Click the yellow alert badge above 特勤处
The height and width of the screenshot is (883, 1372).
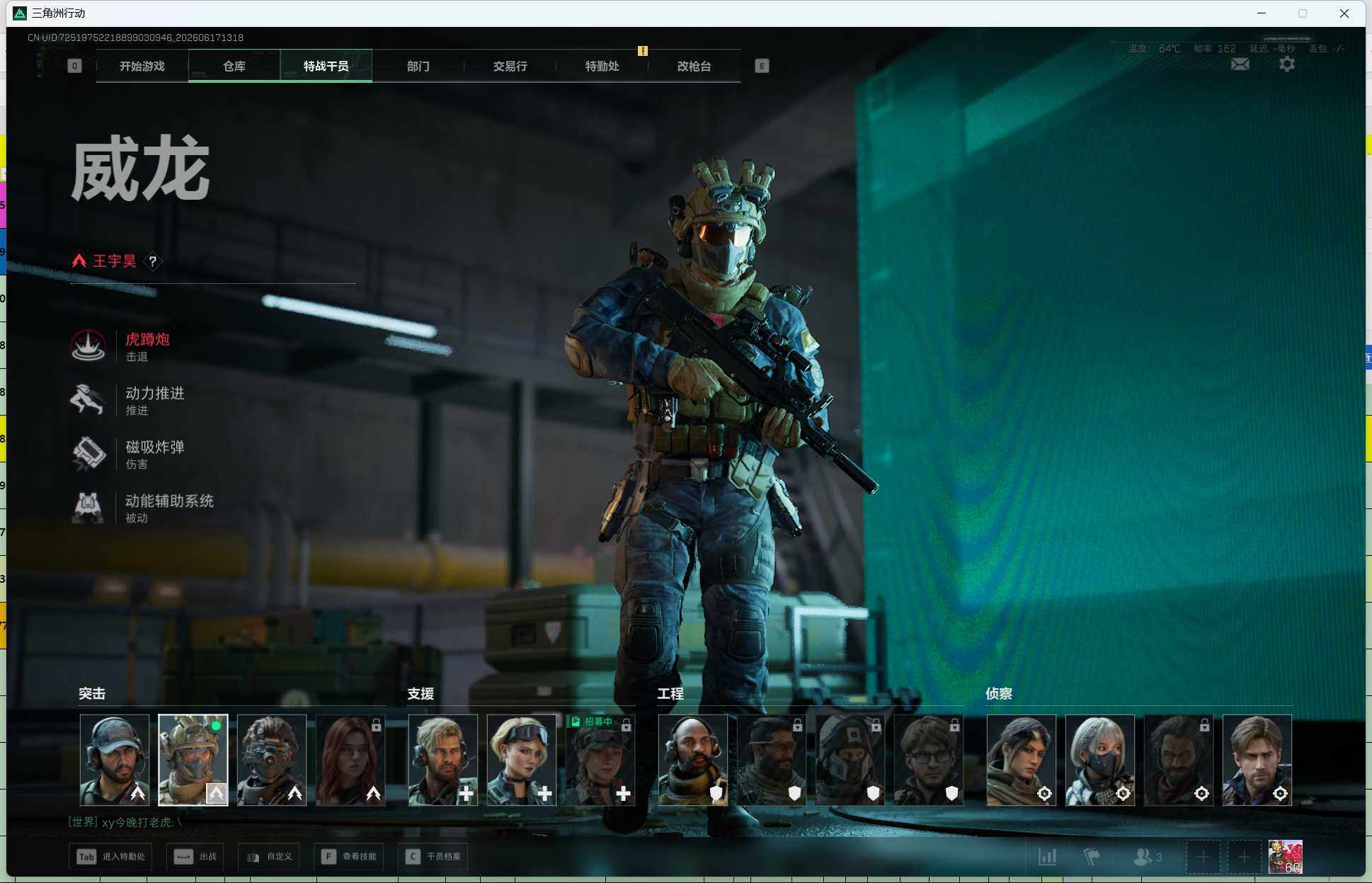[x=643, y=51]
